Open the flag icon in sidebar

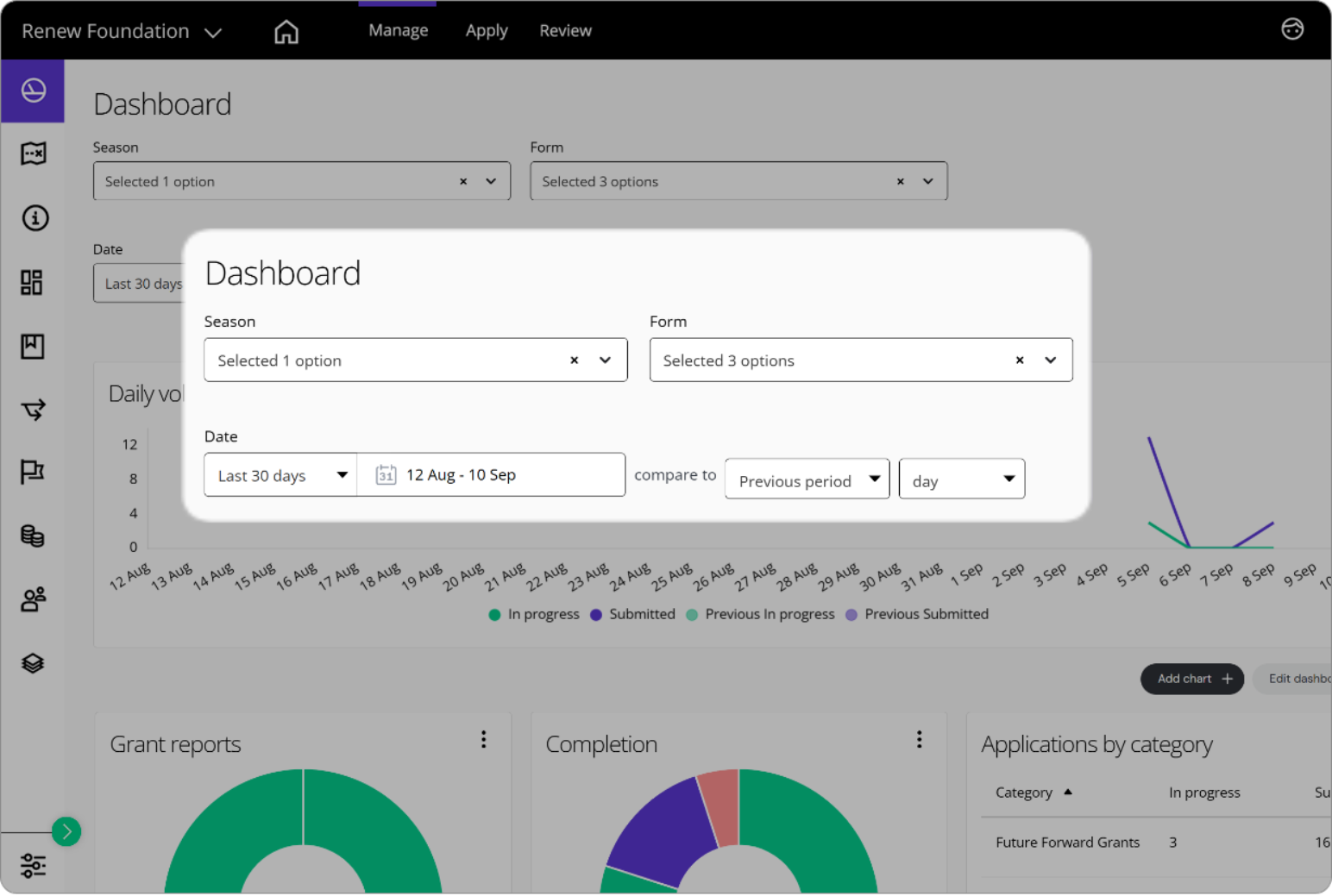[x=32, y=472]
